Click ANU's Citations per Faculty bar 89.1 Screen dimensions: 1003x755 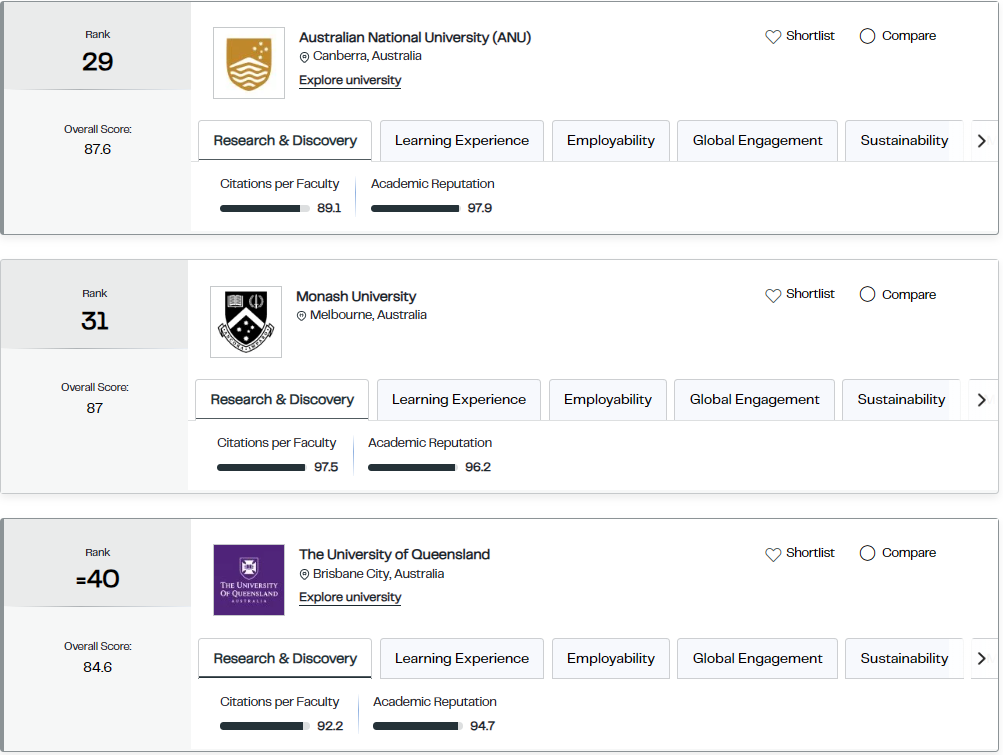click(x=265, y=209)
